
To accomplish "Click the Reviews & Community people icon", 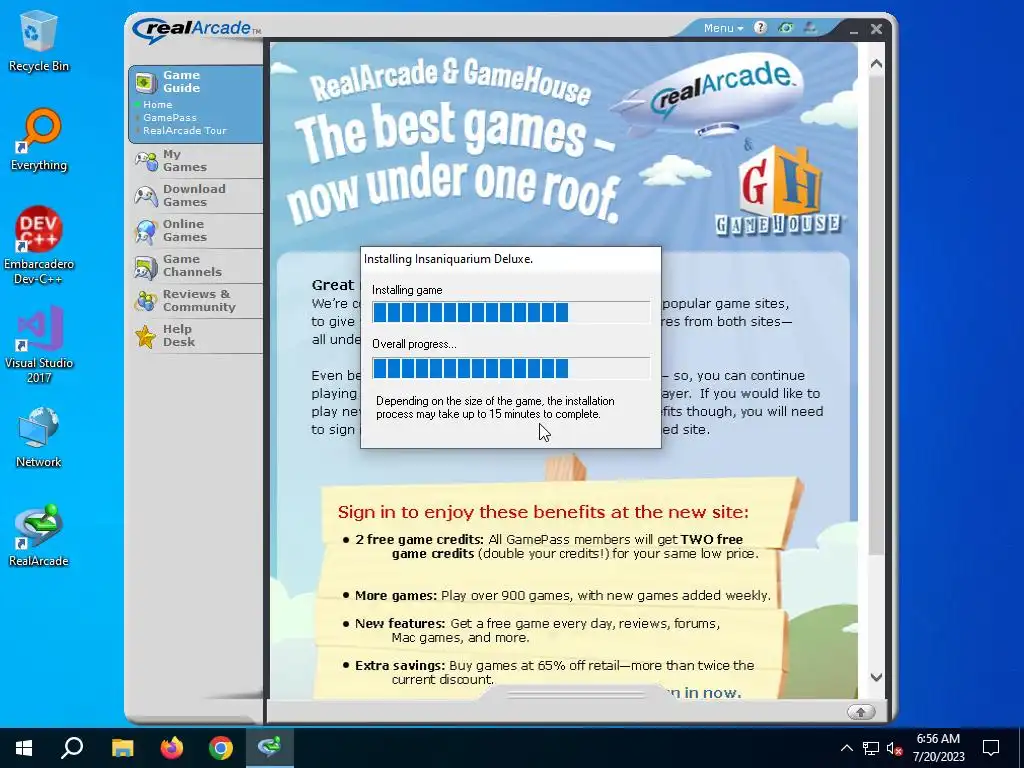I will click(146, 301).
